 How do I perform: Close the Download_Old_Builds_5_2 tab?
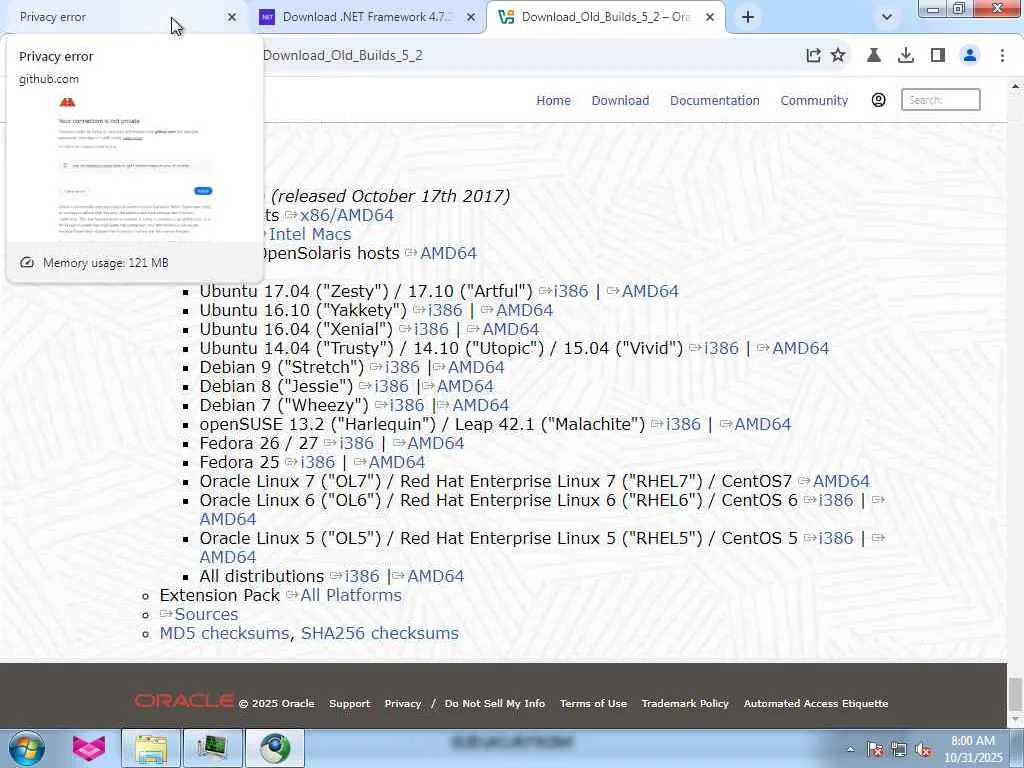tap(710, 17)
